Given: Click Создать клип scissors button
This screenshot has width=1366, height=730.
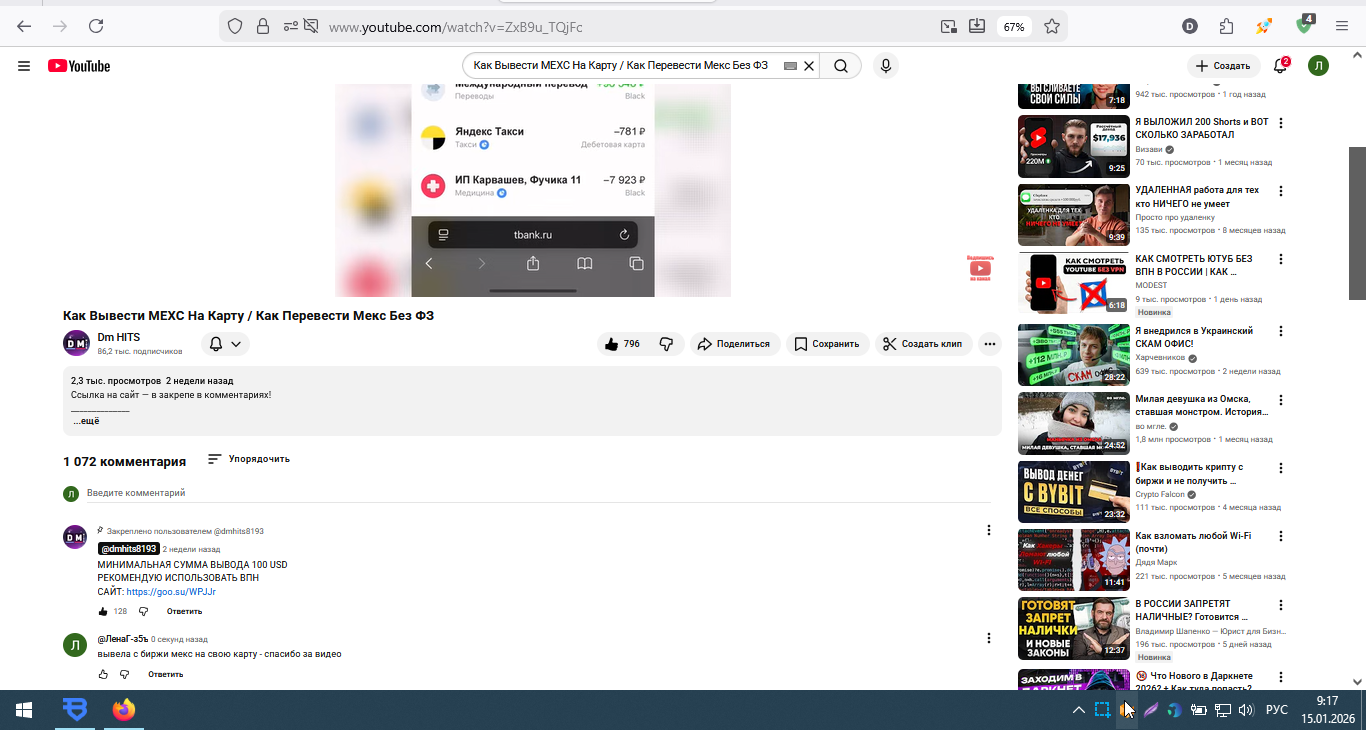Looking at the screenshot, I should point(923,344).
